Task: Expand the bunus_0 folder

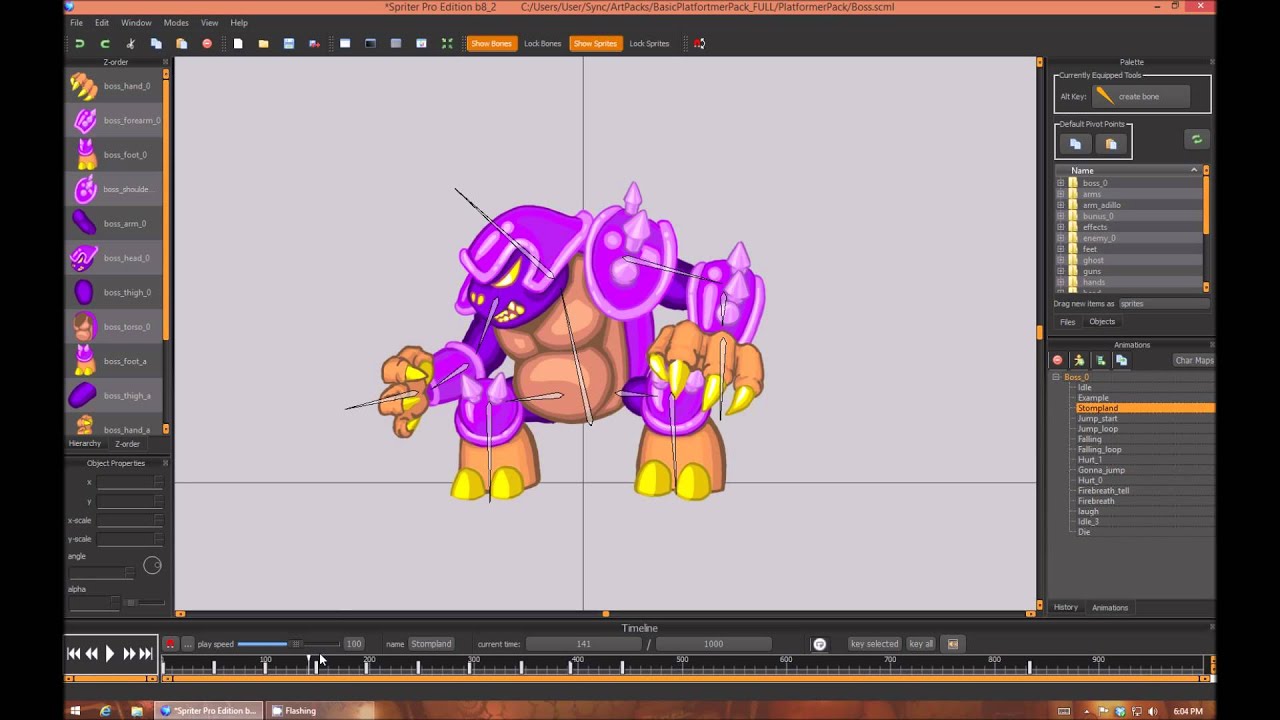Action: click(1060, 216)
